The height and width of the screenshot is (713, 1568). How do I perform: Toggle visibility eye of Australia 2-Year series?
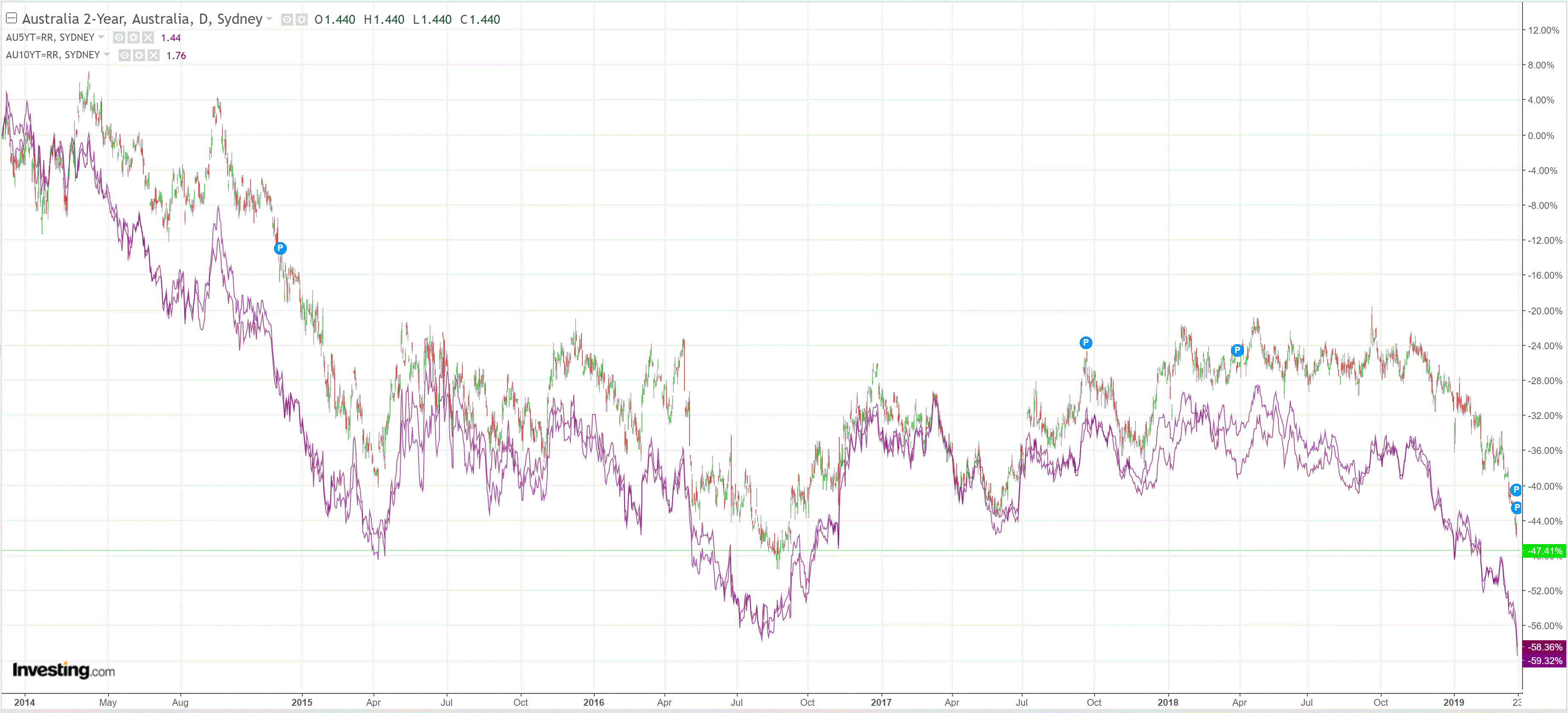pos(287,20)
